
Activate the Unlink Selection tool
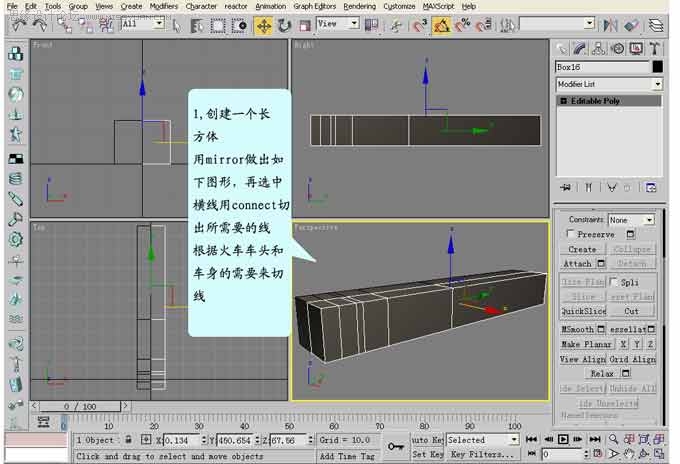[x=85, y=26]
